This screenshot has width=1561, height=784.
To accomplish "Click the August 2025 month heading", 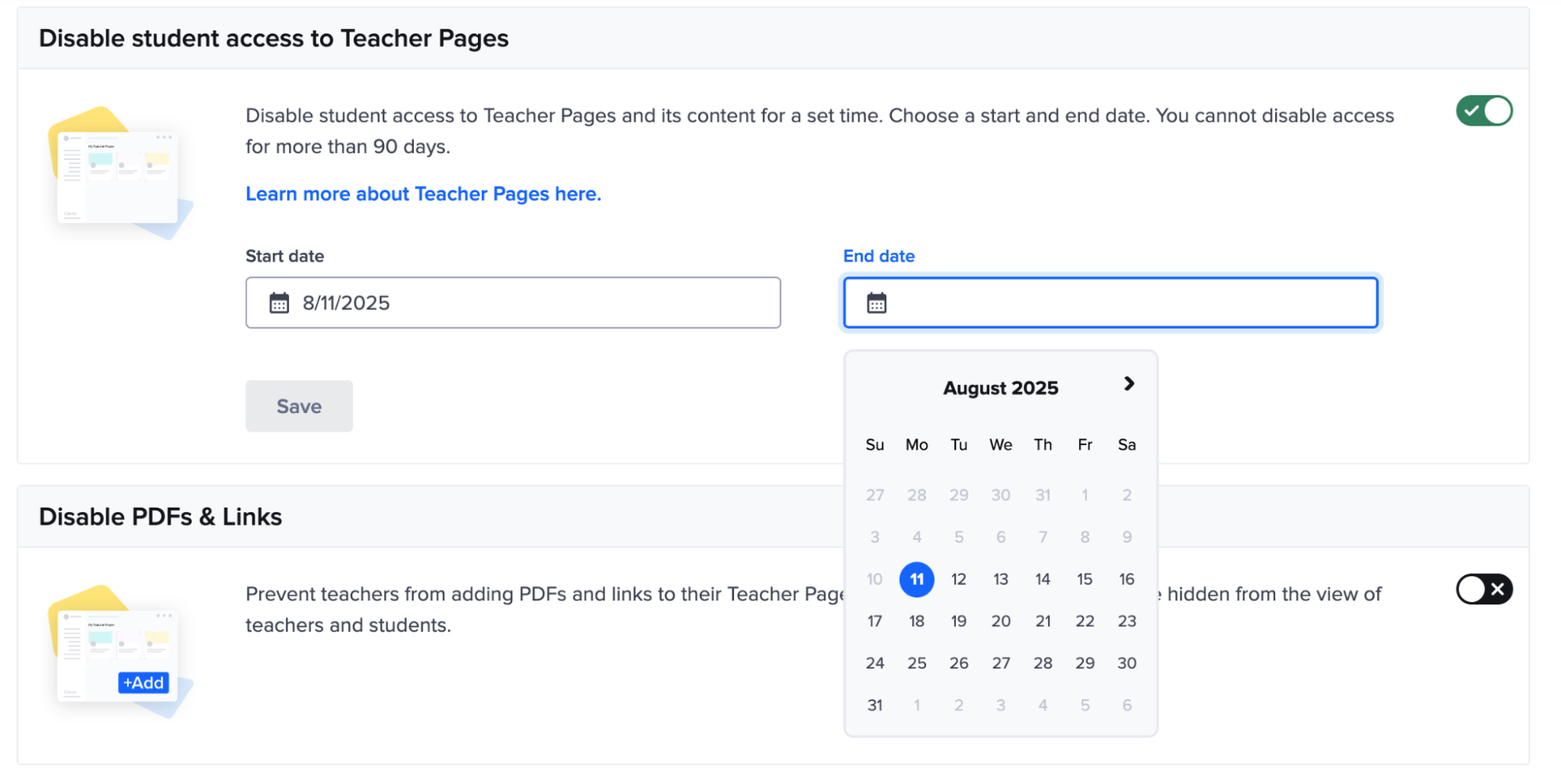I will pyautogui.click(x=1000, y=388).
